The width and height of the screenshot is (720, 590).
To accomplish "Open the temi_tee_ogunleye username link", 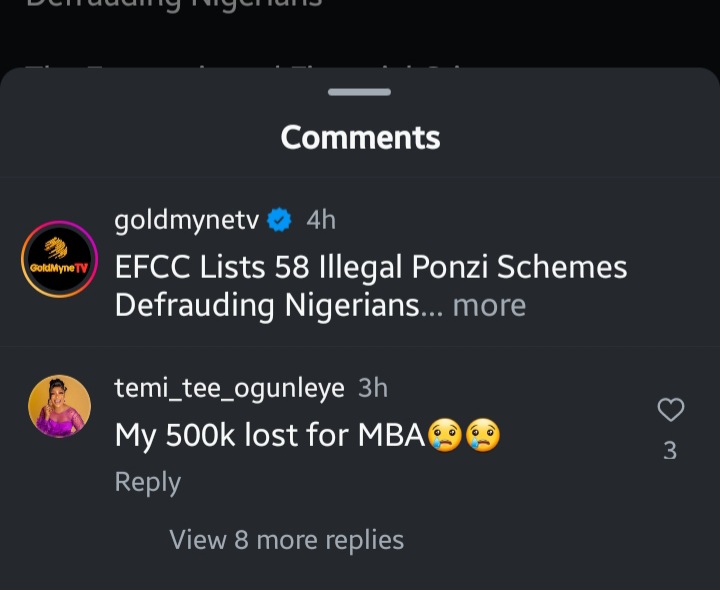I will pyautogui.click(x=229, y=388).
